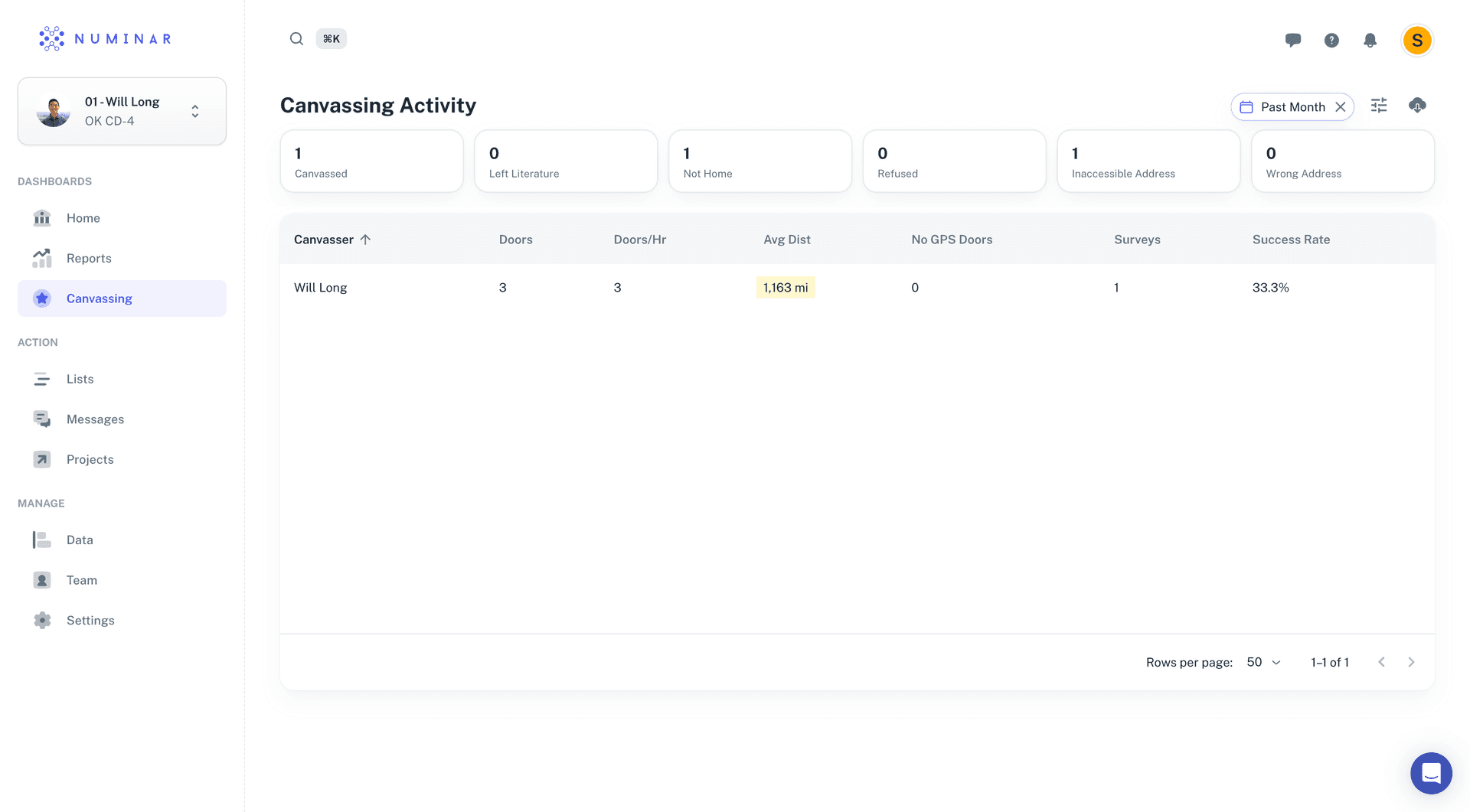Screen dimensions: 1470x812
Task: Sort by Success Rate column header
Action: pyautogui.click(x=1291, y=240)
